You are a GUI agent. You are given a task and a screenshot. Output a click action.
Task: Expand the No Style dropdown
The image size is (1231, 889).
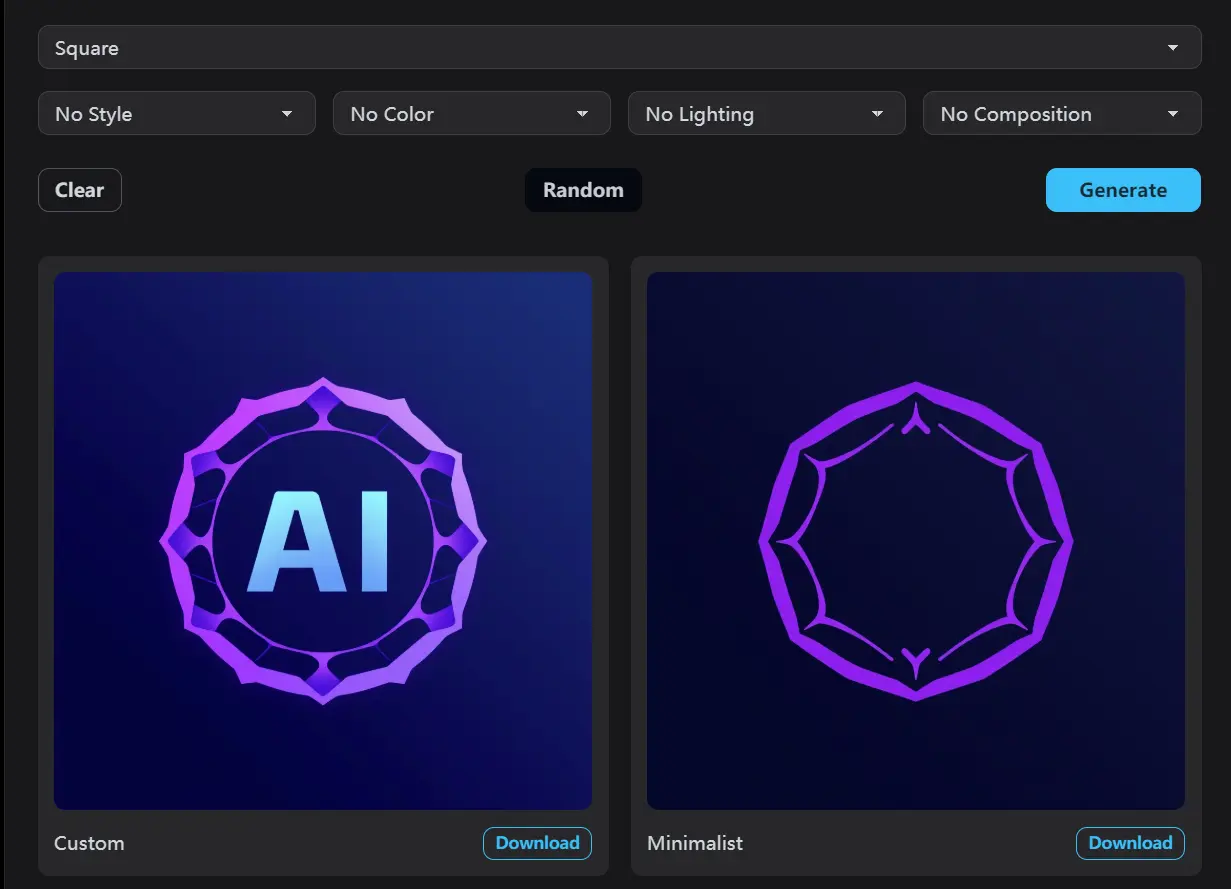(176, 113)
